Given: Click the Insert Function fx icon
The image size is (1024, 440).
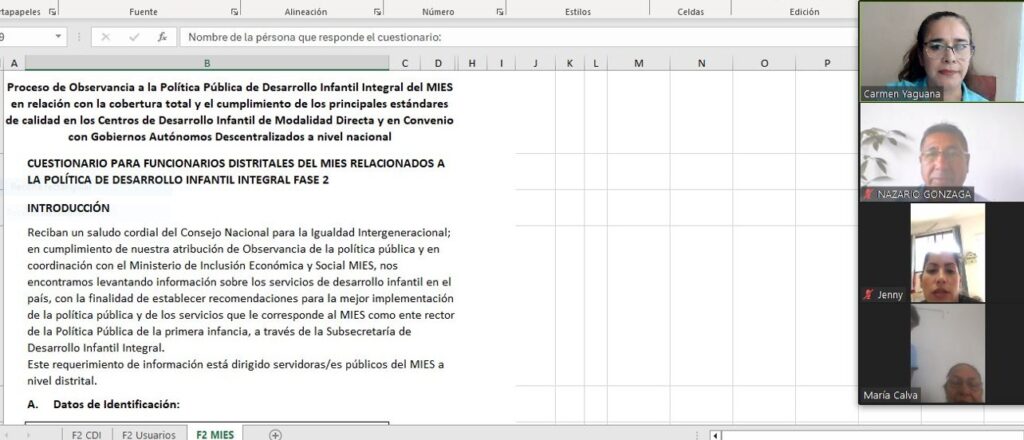Looking at the screenshot, I should (x=161, y=37).
